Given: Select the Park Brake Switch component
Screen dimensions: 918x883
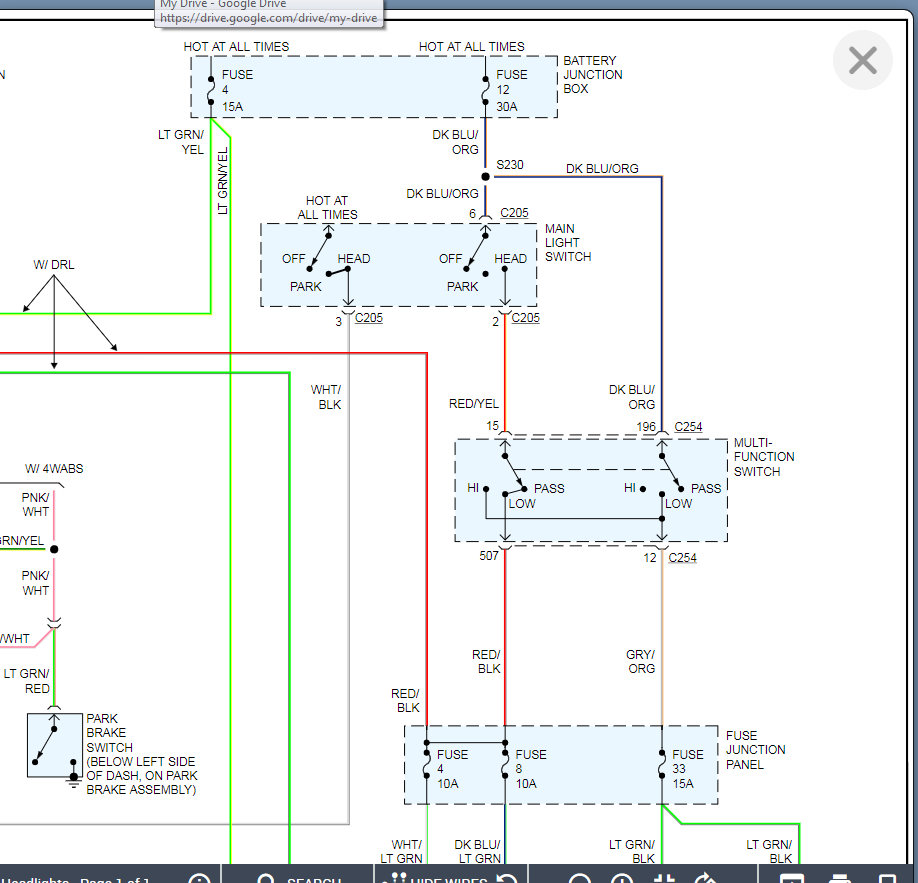Looking at the screenshot, I should coord(54,745).
